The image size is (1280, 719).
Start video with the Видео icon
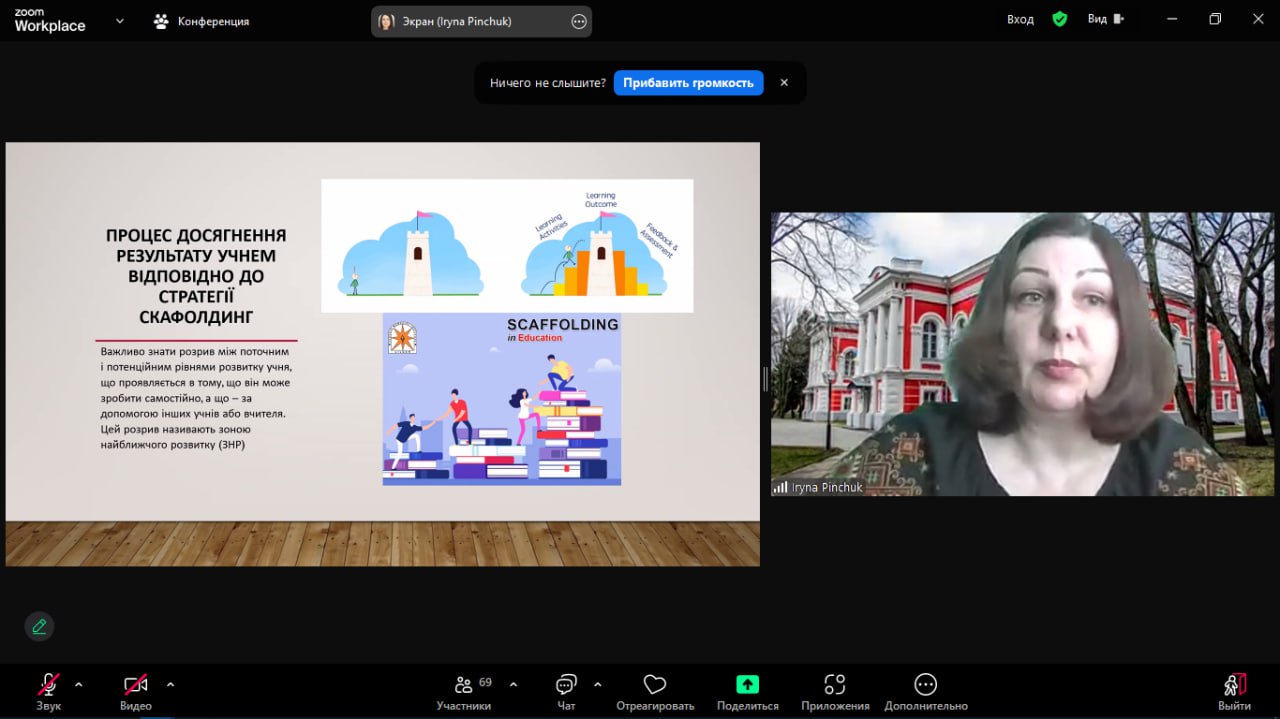[136, 685]
